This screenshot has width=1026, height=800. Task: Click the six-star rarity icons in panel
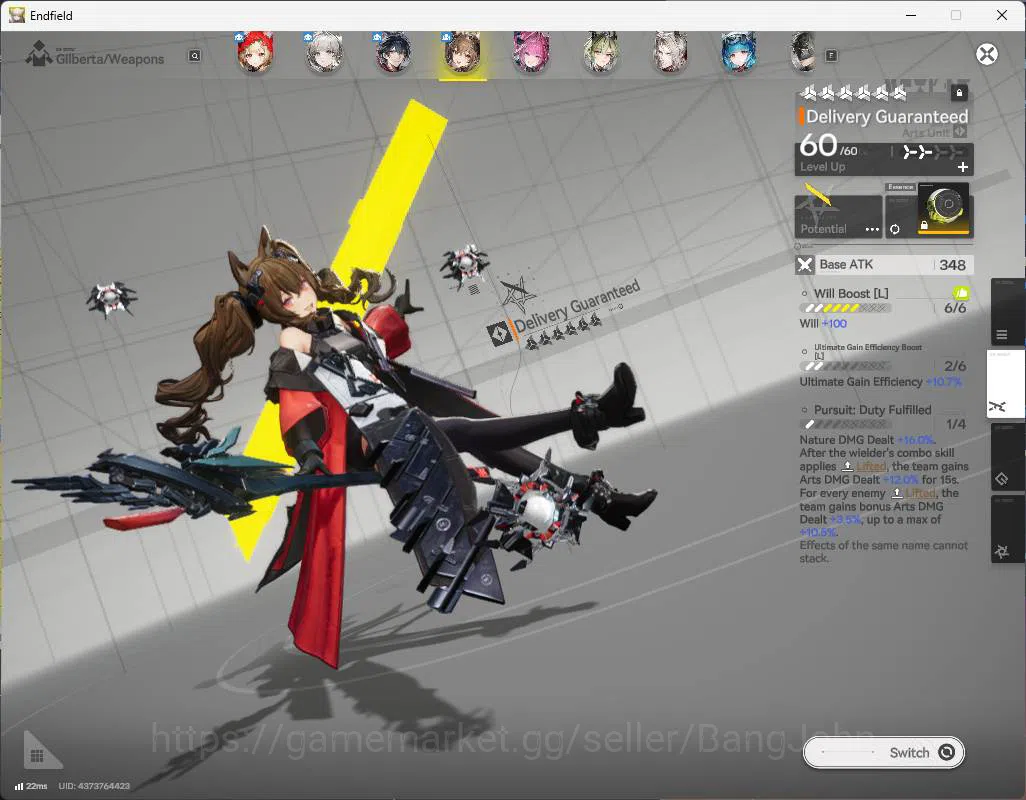pos(853,94)
